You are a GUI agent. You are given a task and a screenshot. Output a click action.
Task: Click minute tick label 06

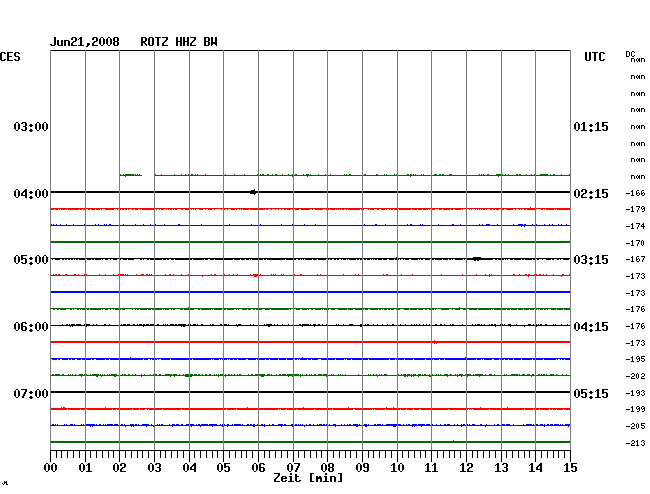pos(258,468)
